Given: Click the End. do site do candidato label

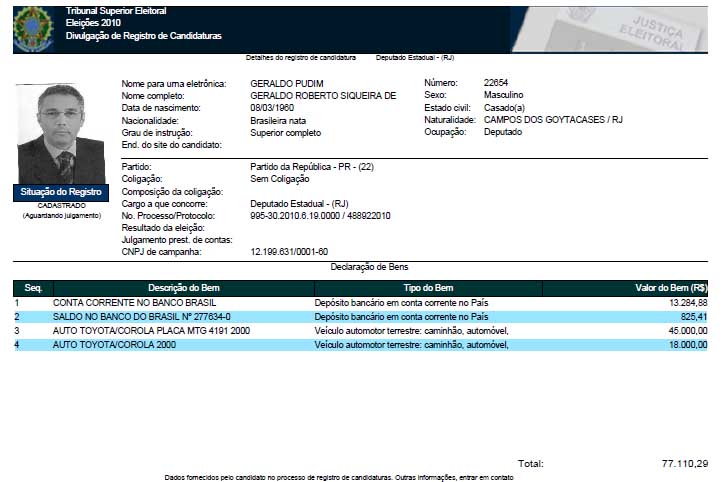Looking at the screenshot, I should pos(172,145).
